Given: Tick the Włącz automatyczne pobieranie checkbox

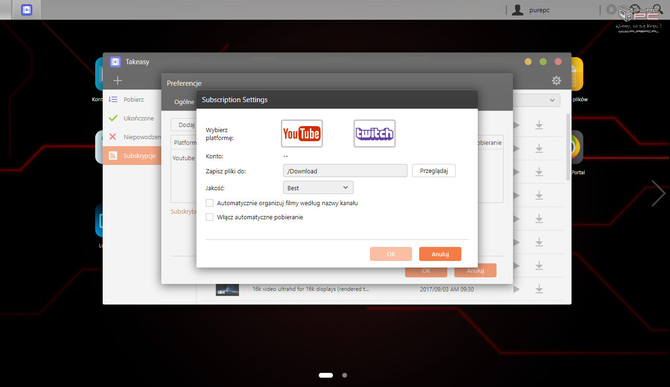Looking at the screenshot, I should [209, 217].
